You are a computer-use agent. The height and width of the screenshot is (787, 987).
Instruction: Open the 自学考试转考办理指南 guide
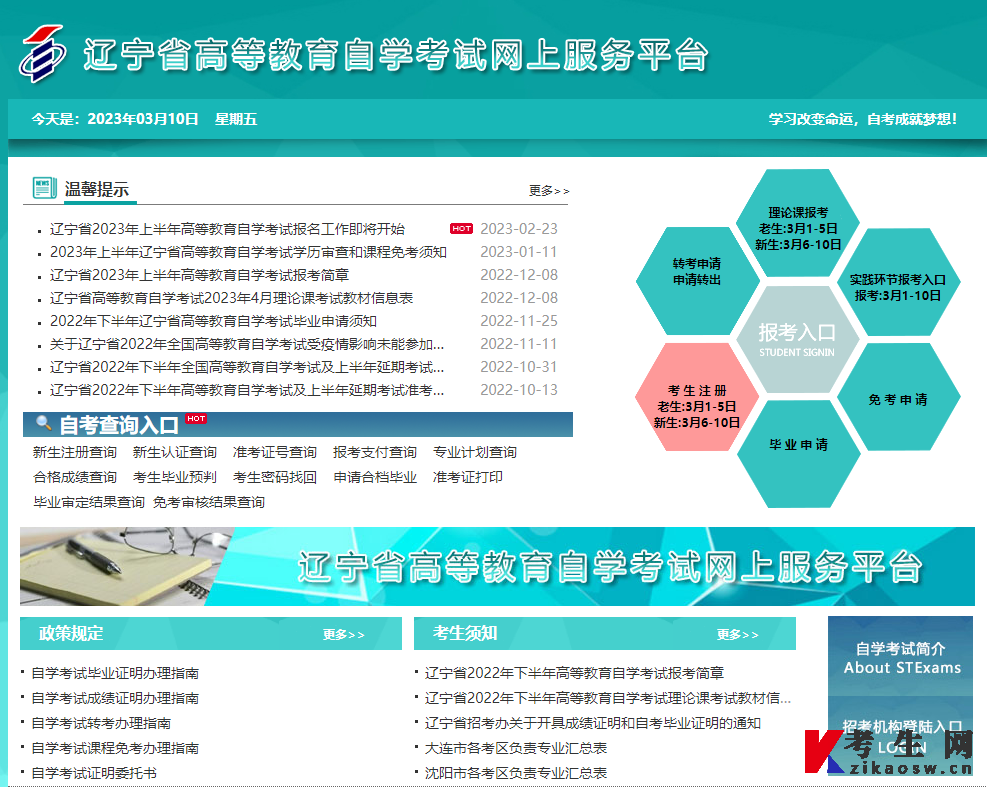(x=103, y=722)
